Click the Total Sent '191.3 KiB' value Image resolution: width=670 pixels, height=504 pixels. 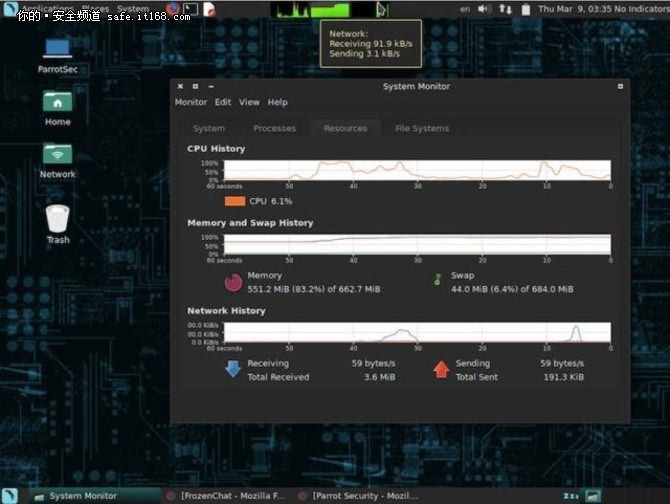pos(563,377)
